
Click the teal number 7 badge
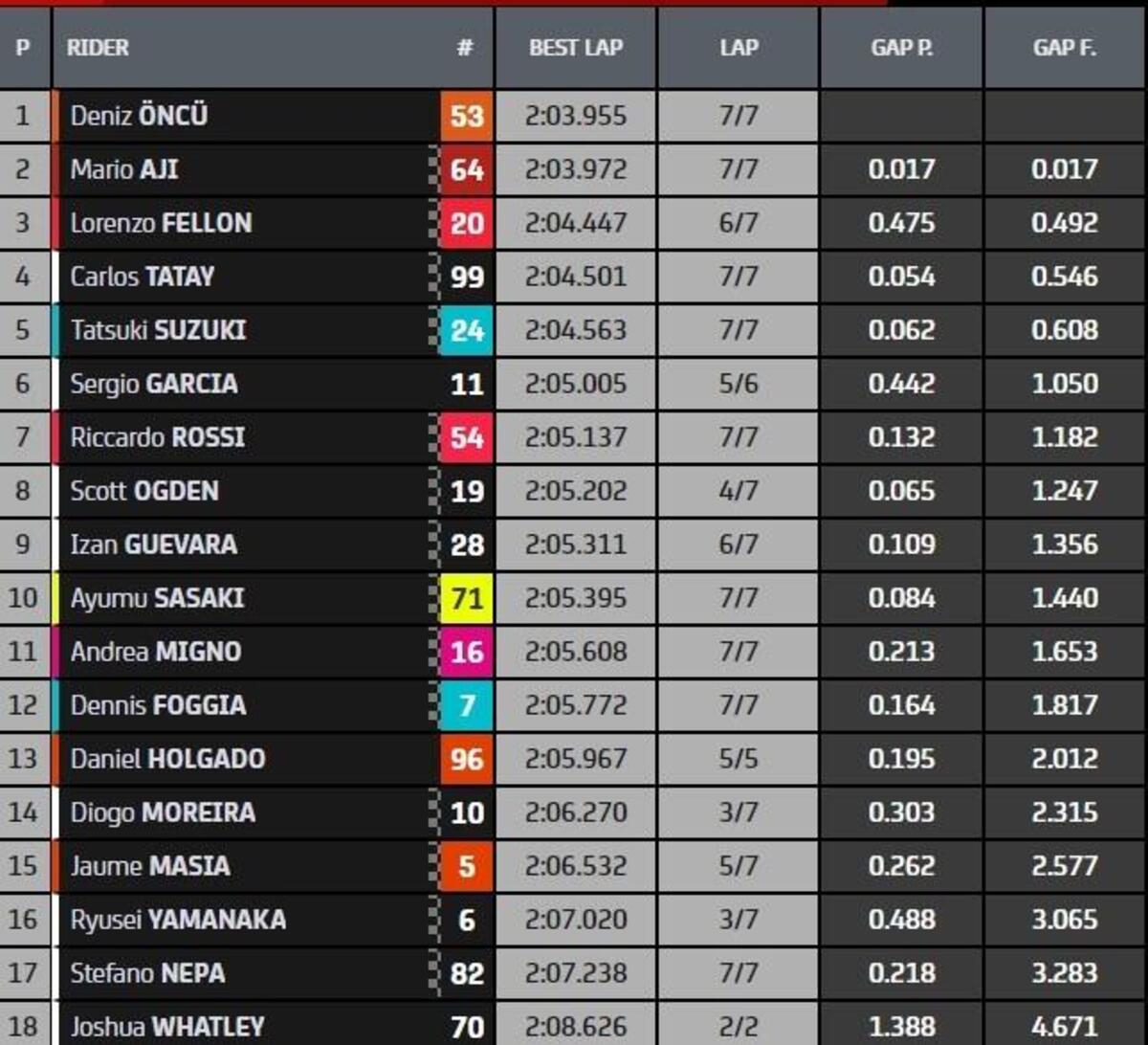466,706
